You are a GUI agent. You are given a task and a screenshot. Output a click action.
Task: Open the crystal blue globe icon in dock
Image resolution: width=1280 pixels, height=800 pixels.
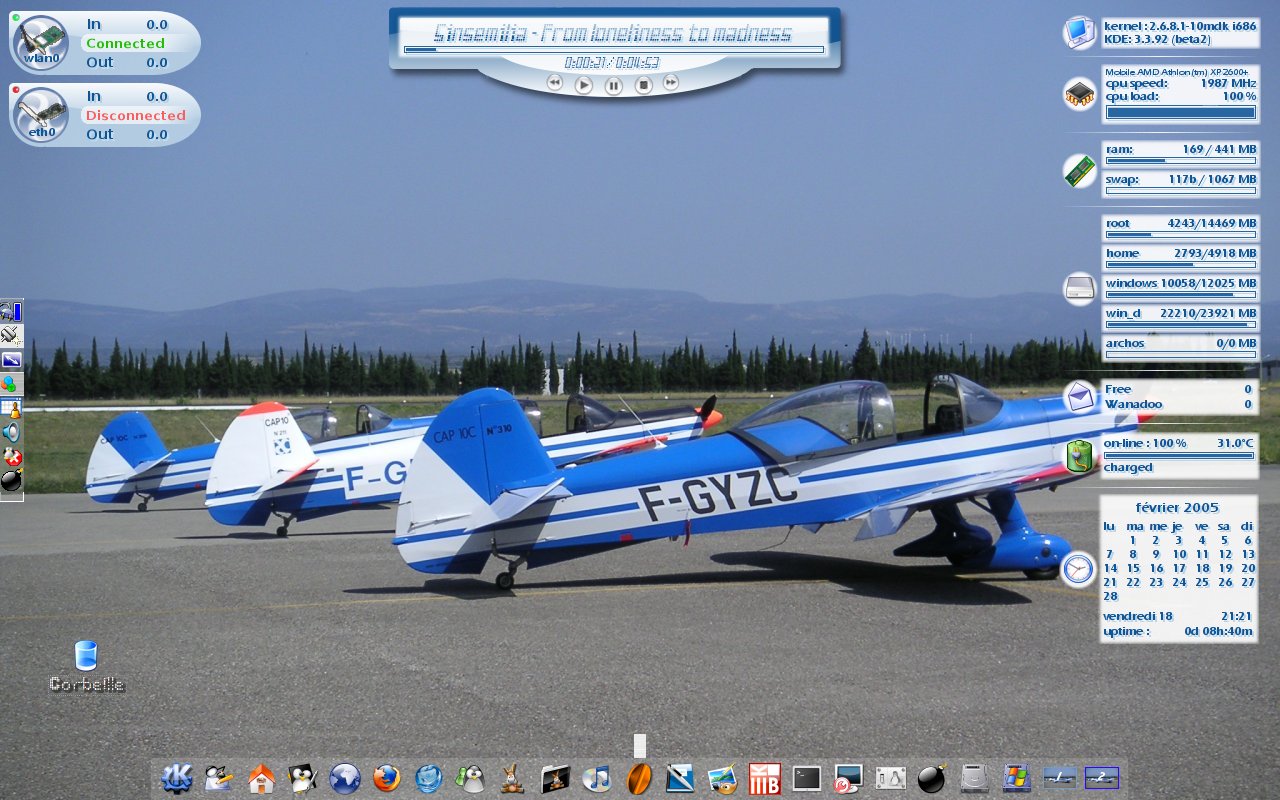coord(429,777)
